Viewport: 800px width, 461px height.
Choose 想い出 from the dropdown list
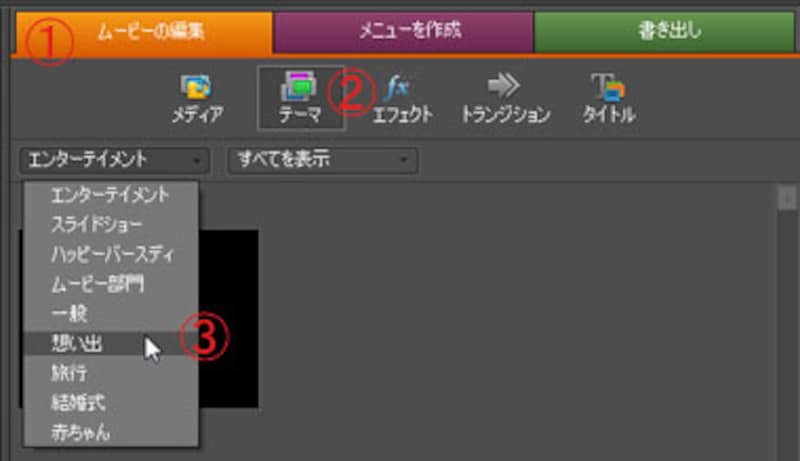[x=76, y=344]
